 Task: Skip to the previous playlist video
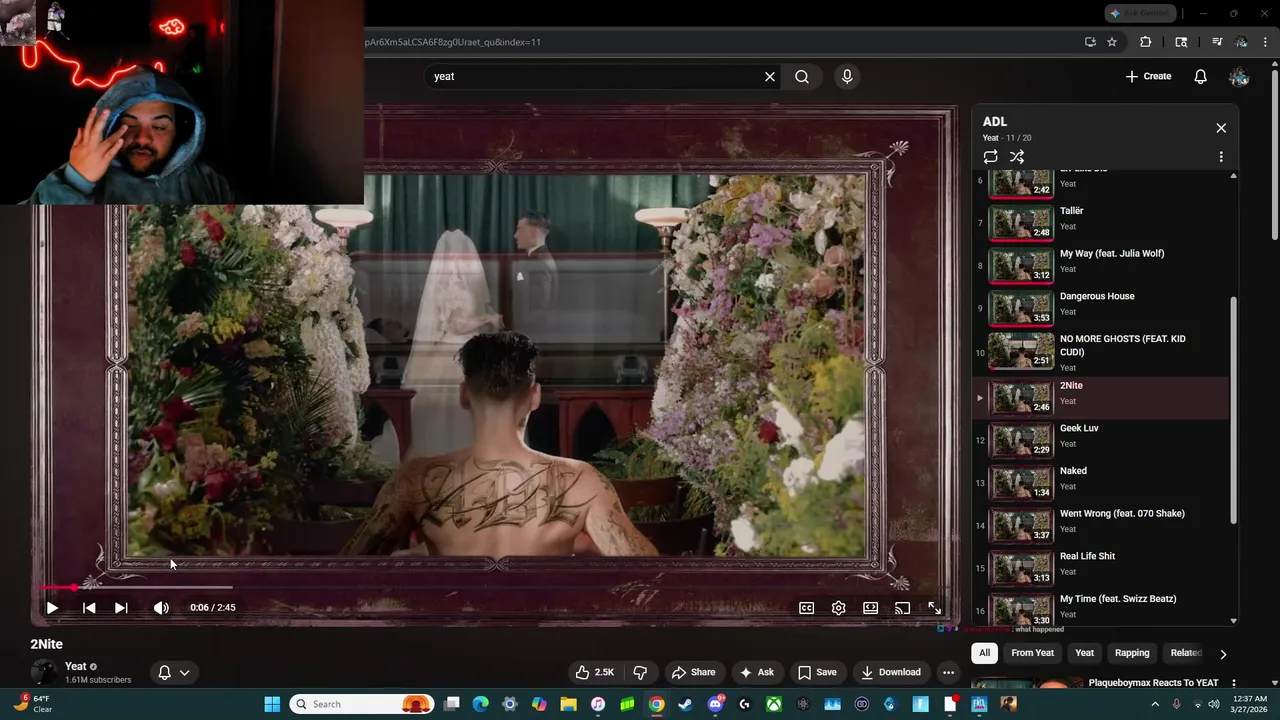tap(89, 607)
